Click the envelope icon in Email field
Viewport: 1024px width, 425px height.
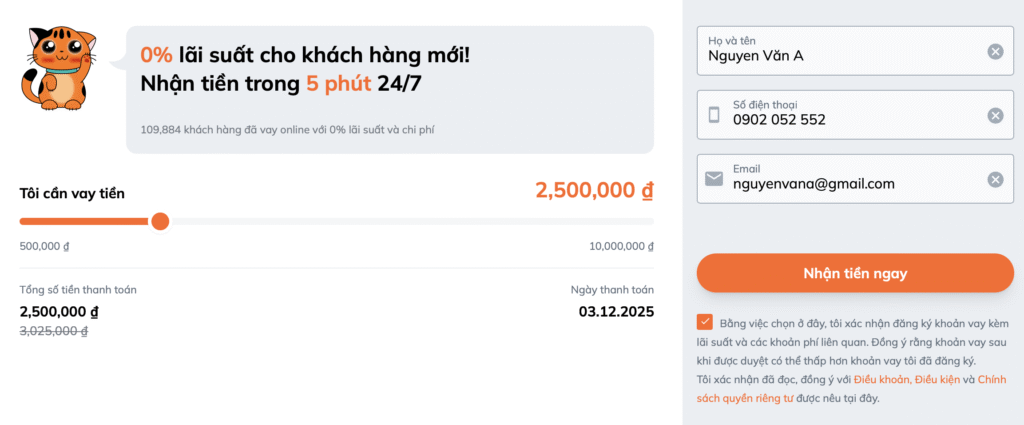(x=714, y=179)
